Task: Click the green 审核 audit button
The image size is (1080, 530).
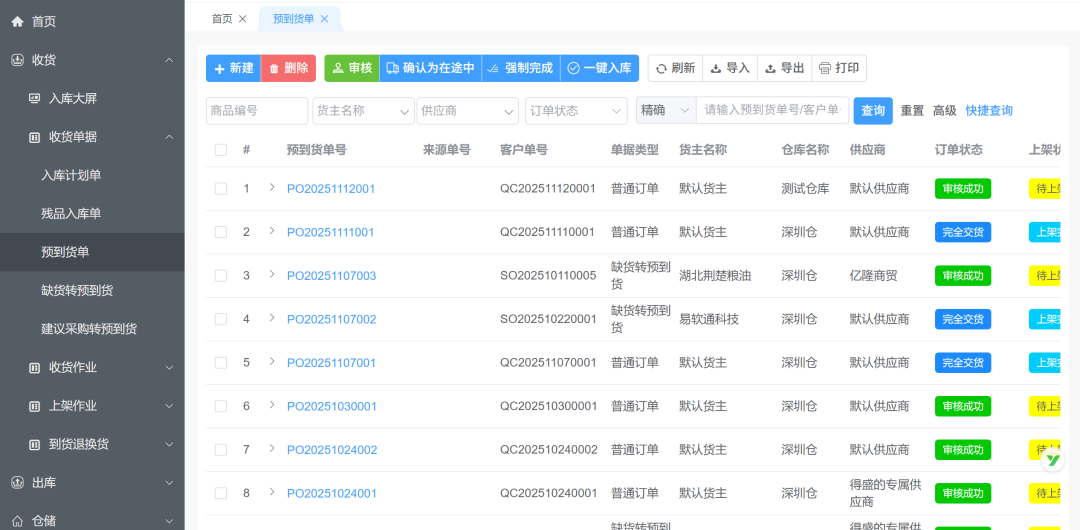Action: coord(351,68)
